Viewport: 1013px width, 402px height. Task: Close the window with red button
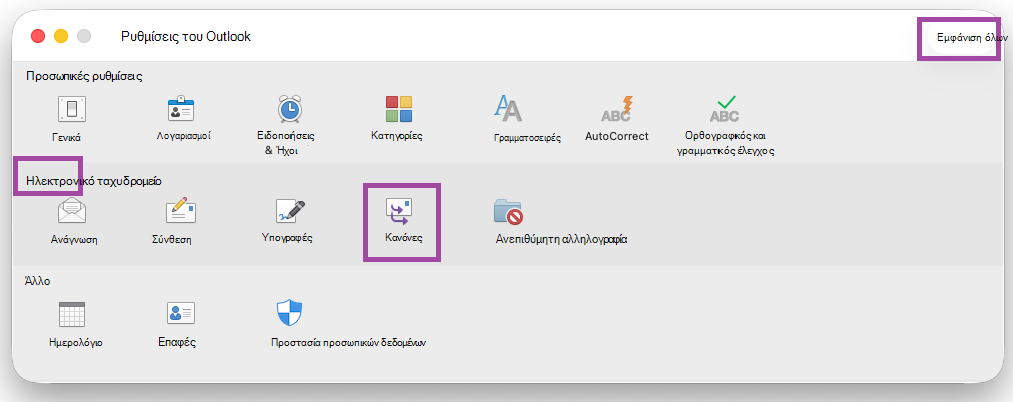(x=38, y=36)
